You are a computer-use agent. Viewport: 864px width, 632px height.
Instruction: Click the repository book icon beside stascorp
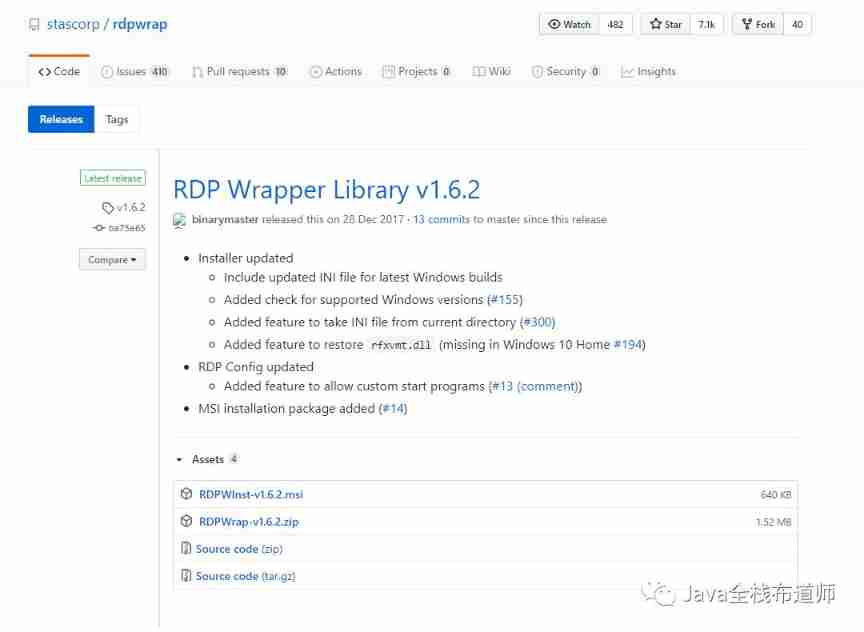[34, 25]
